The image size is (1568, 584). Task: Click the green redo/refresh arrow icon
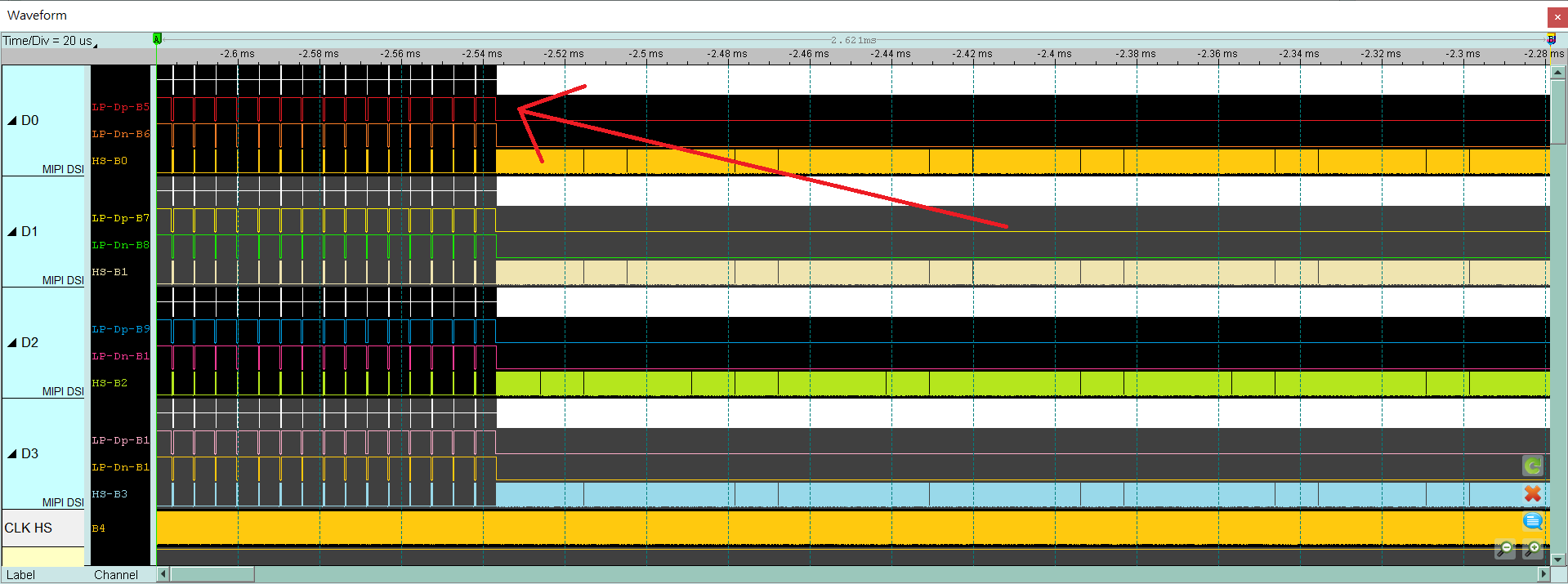click(1533, 466)
